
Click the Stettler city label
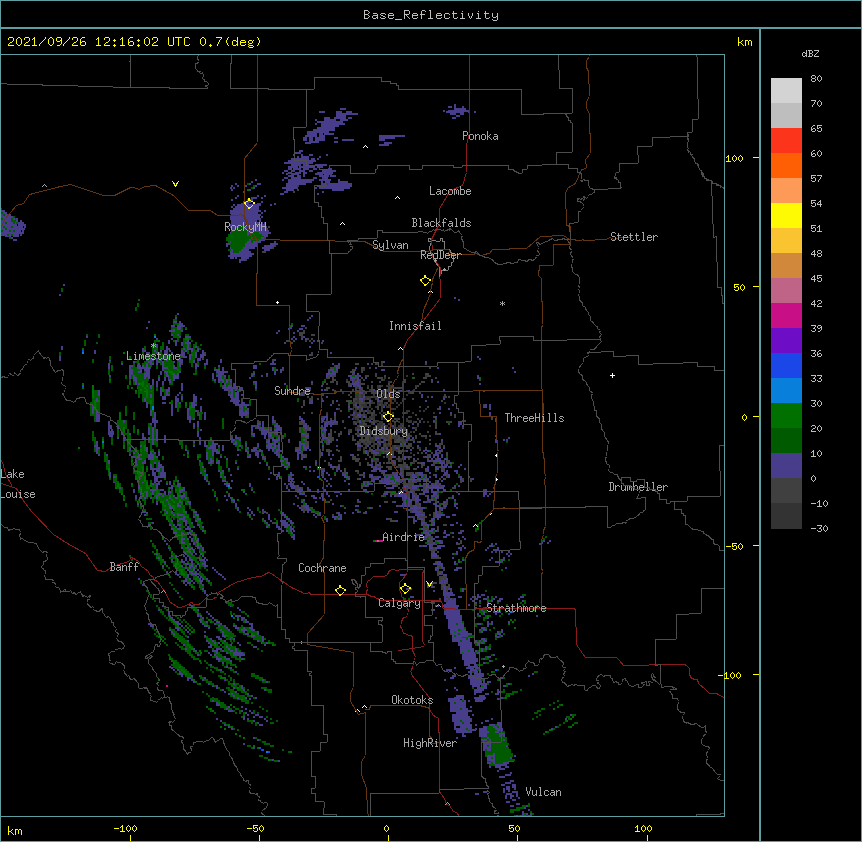point(634,237)
